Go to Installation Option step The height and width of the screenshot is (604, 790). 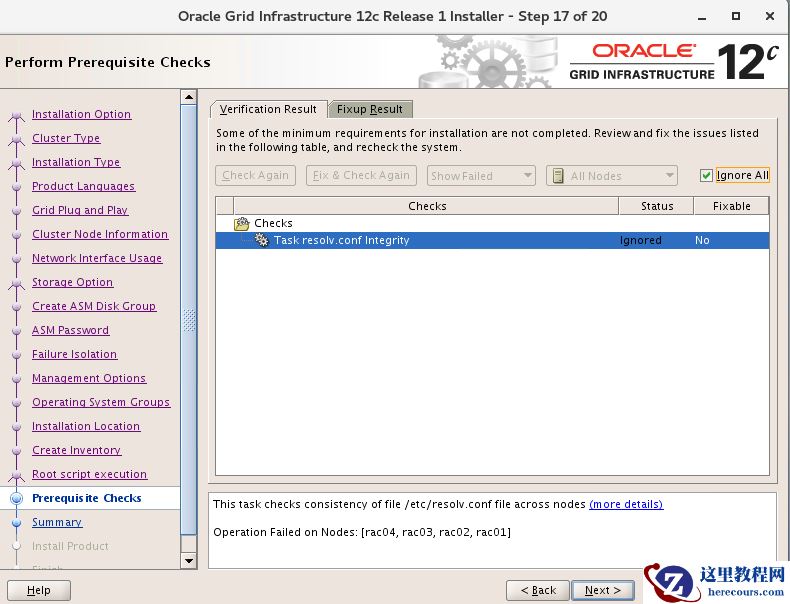pyautogui.click(x=82, y=114)
